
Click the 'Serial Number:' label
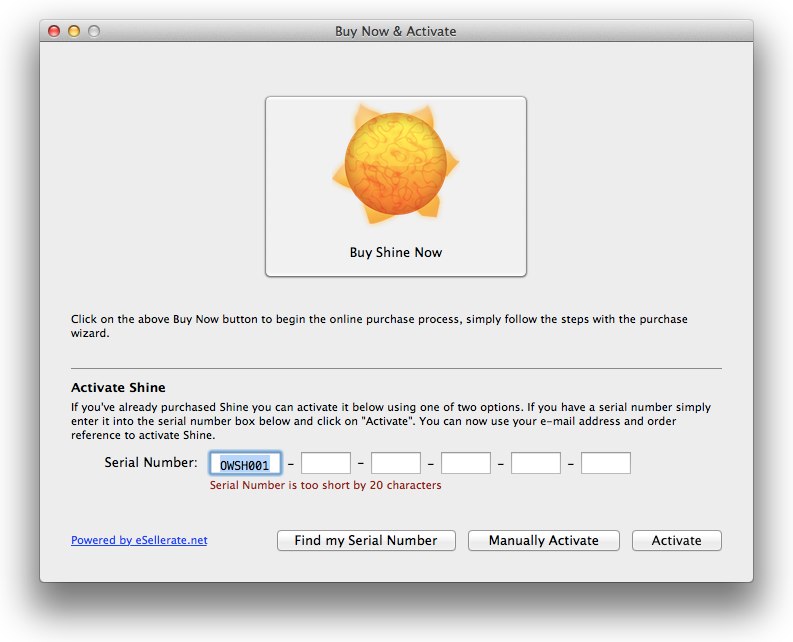[151, 462]
